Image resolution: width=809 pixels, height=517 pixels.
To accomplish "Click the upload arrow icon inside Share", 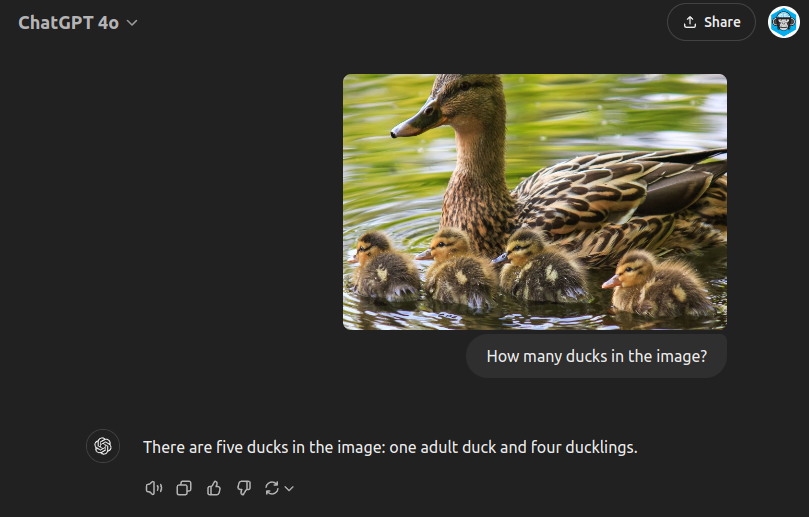I will [x=689, y=22].
